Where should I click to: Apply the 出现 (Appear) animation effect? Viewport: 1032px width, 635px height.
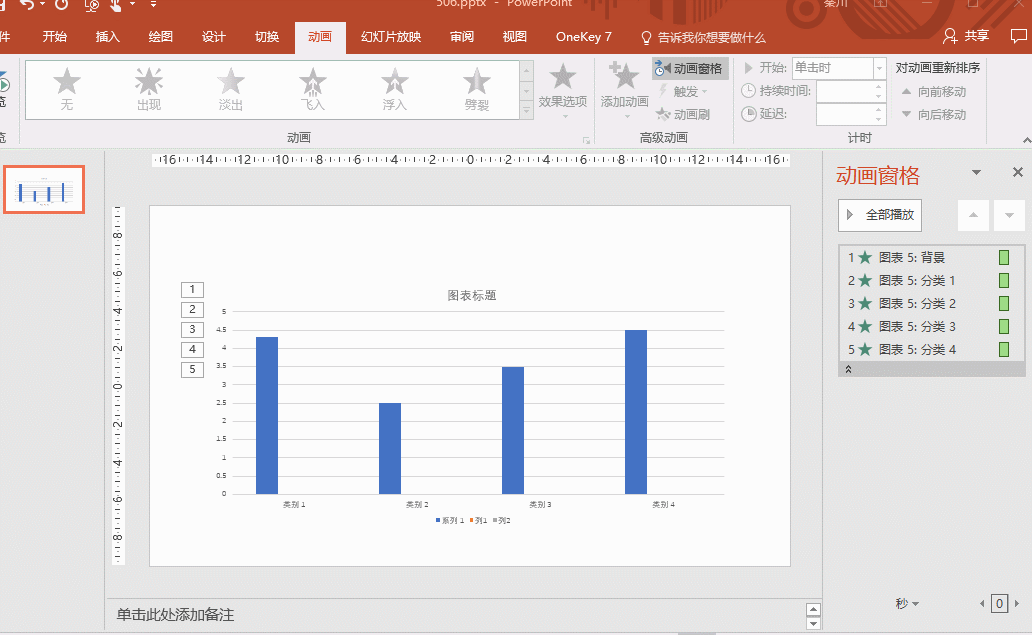coord(148,88)
